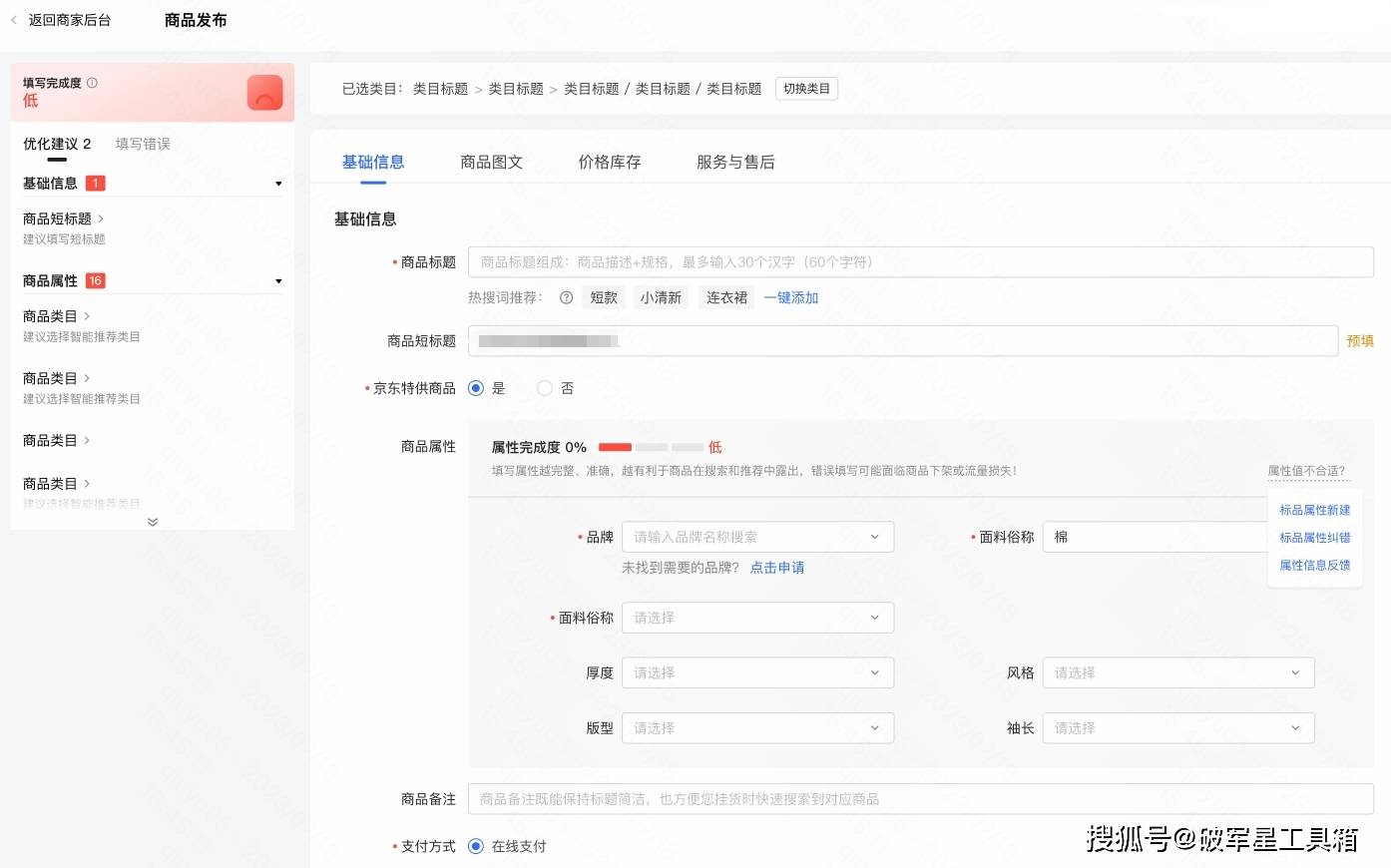Click the help icon beside 热搜词推荐
The image size is (1391, 868).
click(x=566, y=297)
